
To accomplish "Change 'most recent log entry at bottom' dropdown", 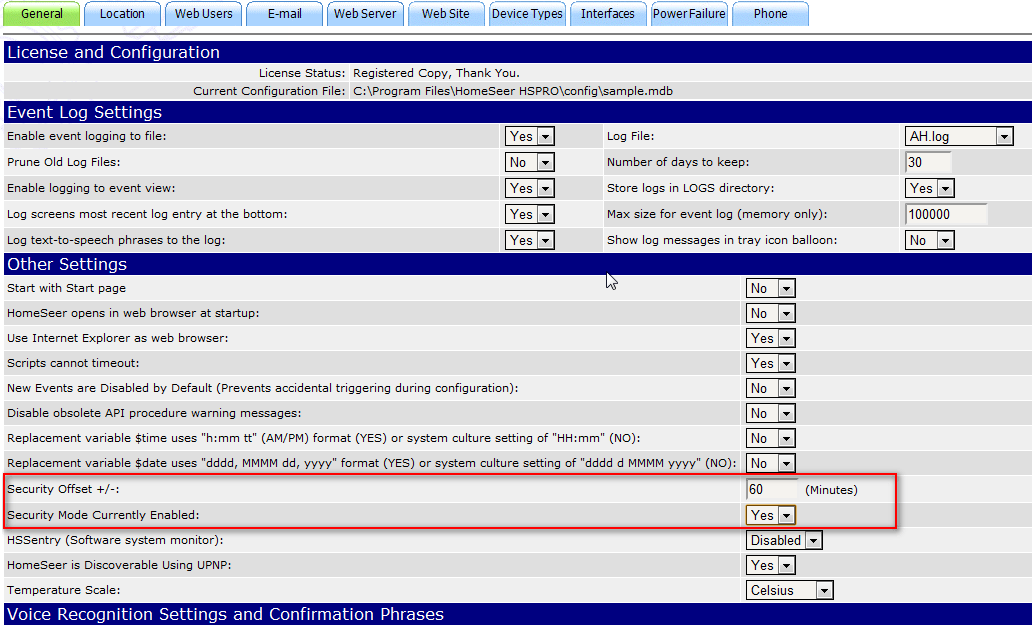I will pyautogui.click(x=530, y=214).
